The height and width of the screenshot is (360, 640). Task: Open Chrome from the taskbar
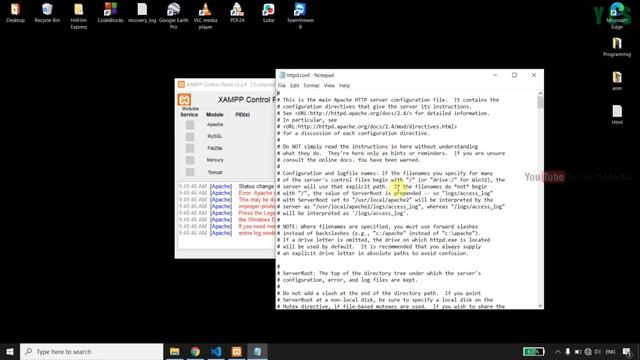195,351
